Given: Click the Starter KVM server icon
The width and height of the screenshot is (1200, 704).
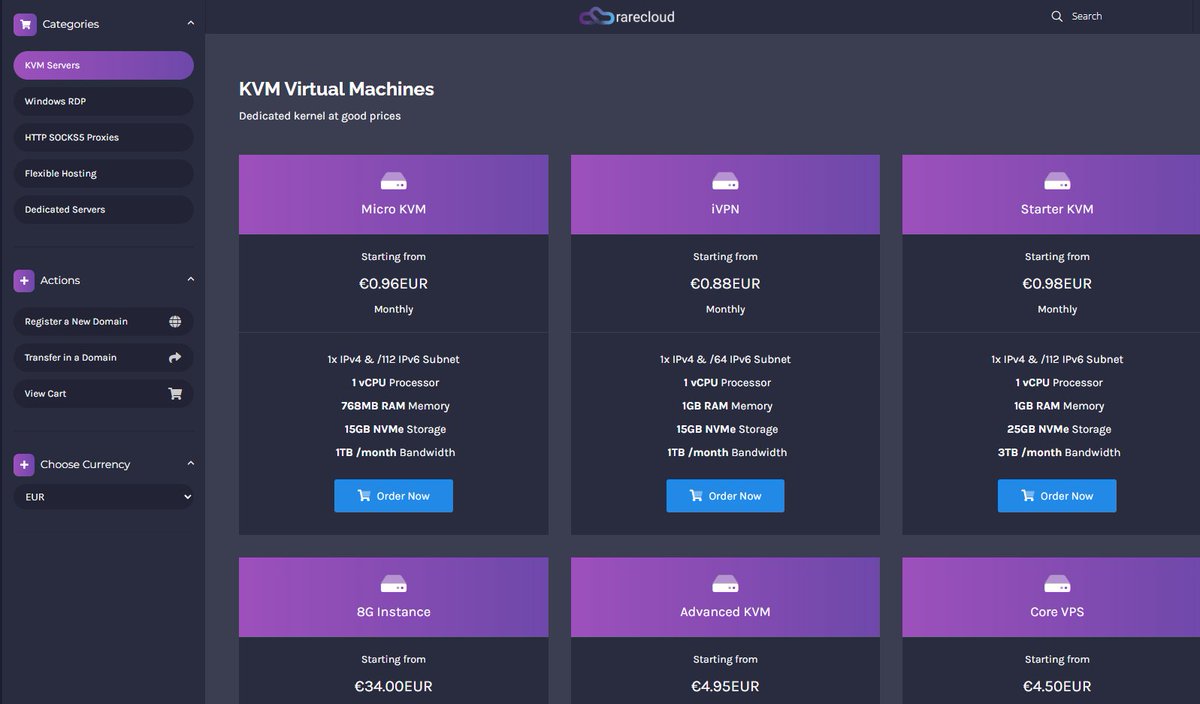Looking at the screenshot, I should pyautogui.click(x=1057, y=182).
